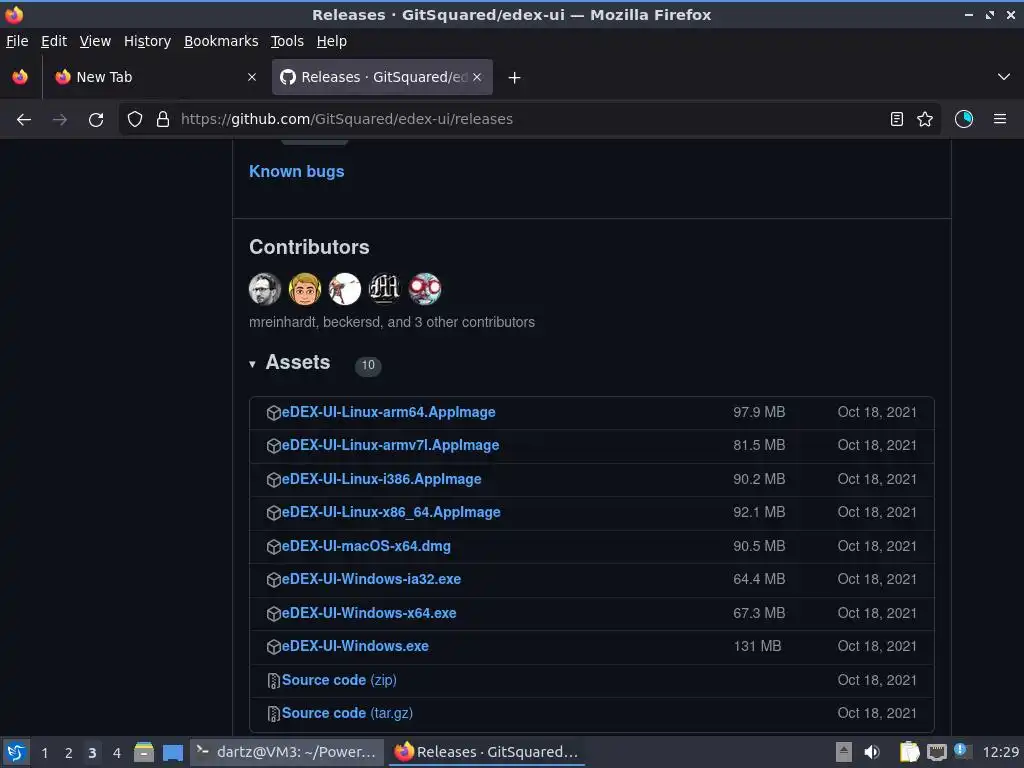
Task: Download eDEX-UI-Windows-ia32.exe
Action: (372, 579)
